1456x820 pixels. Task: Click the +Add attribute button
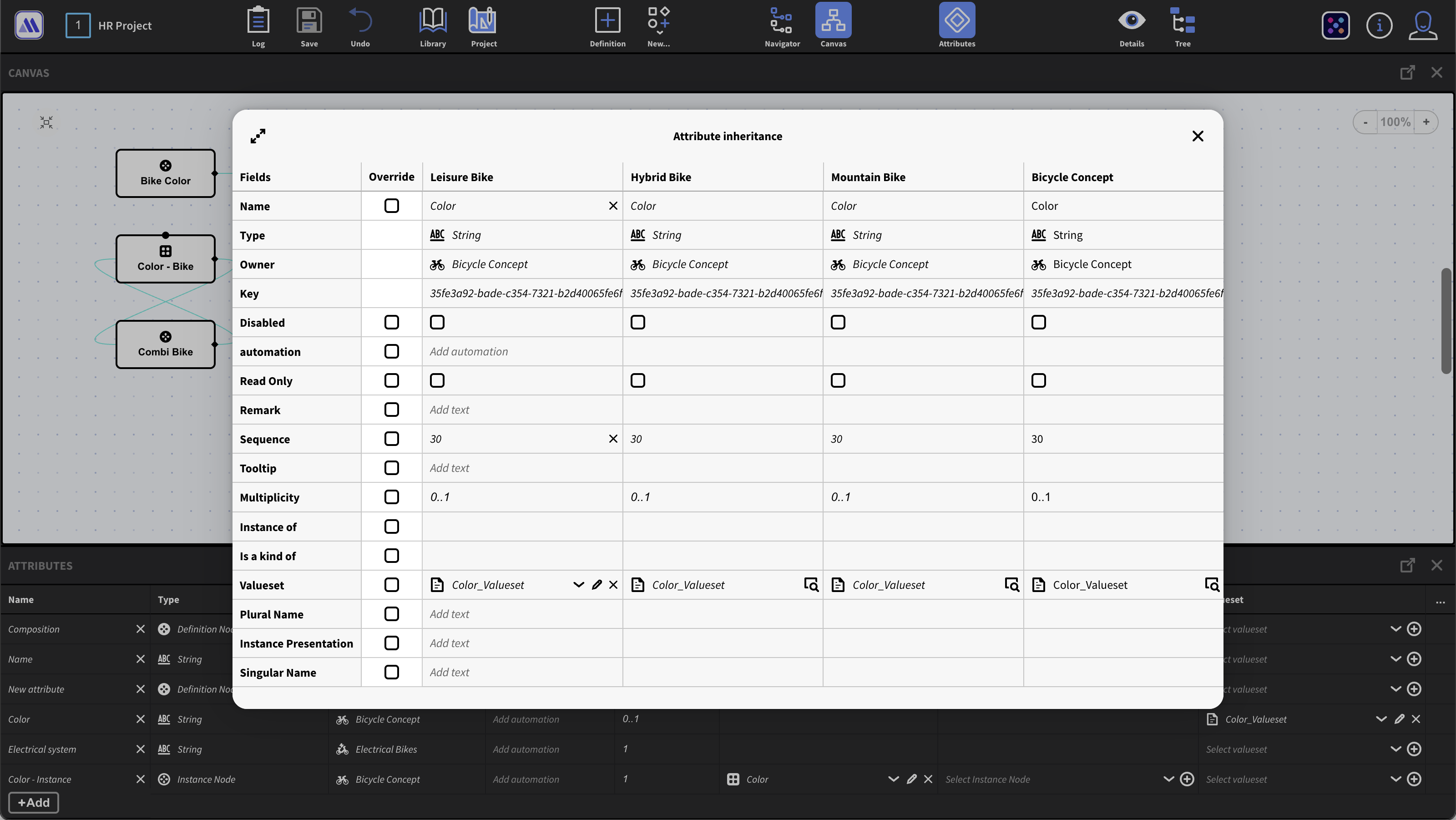click(34, 803)
